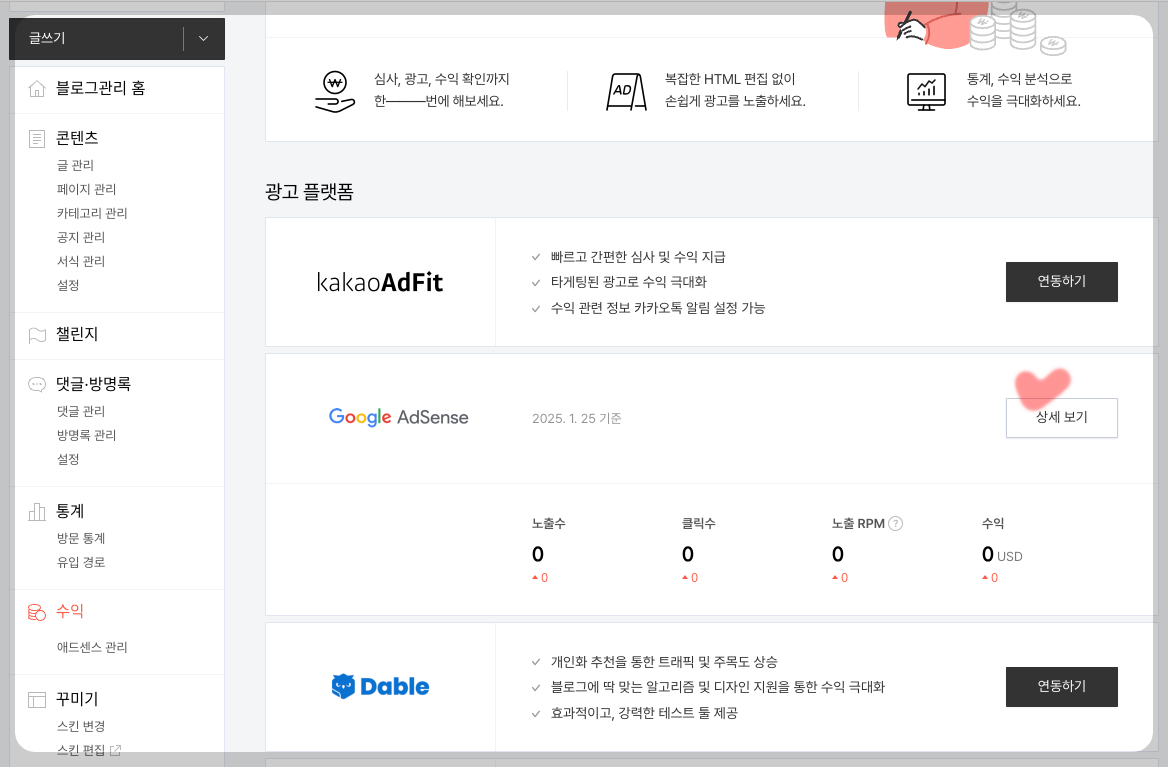
Task: Click the 수익 coins icon in sidebar
Action: click(x=35, y=611)
